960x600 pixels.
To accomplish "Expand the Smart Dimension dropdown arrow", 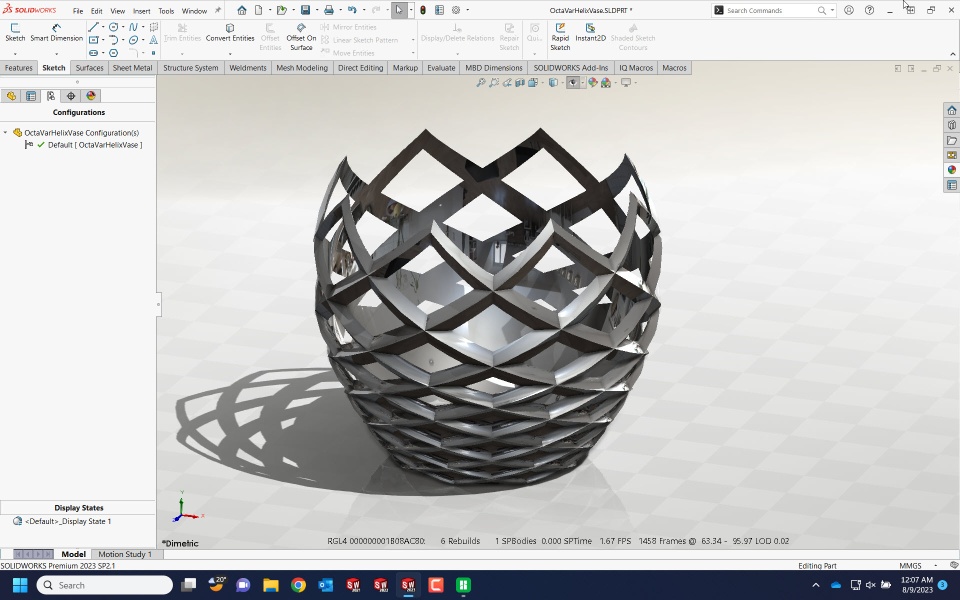I will click(56, 54).
